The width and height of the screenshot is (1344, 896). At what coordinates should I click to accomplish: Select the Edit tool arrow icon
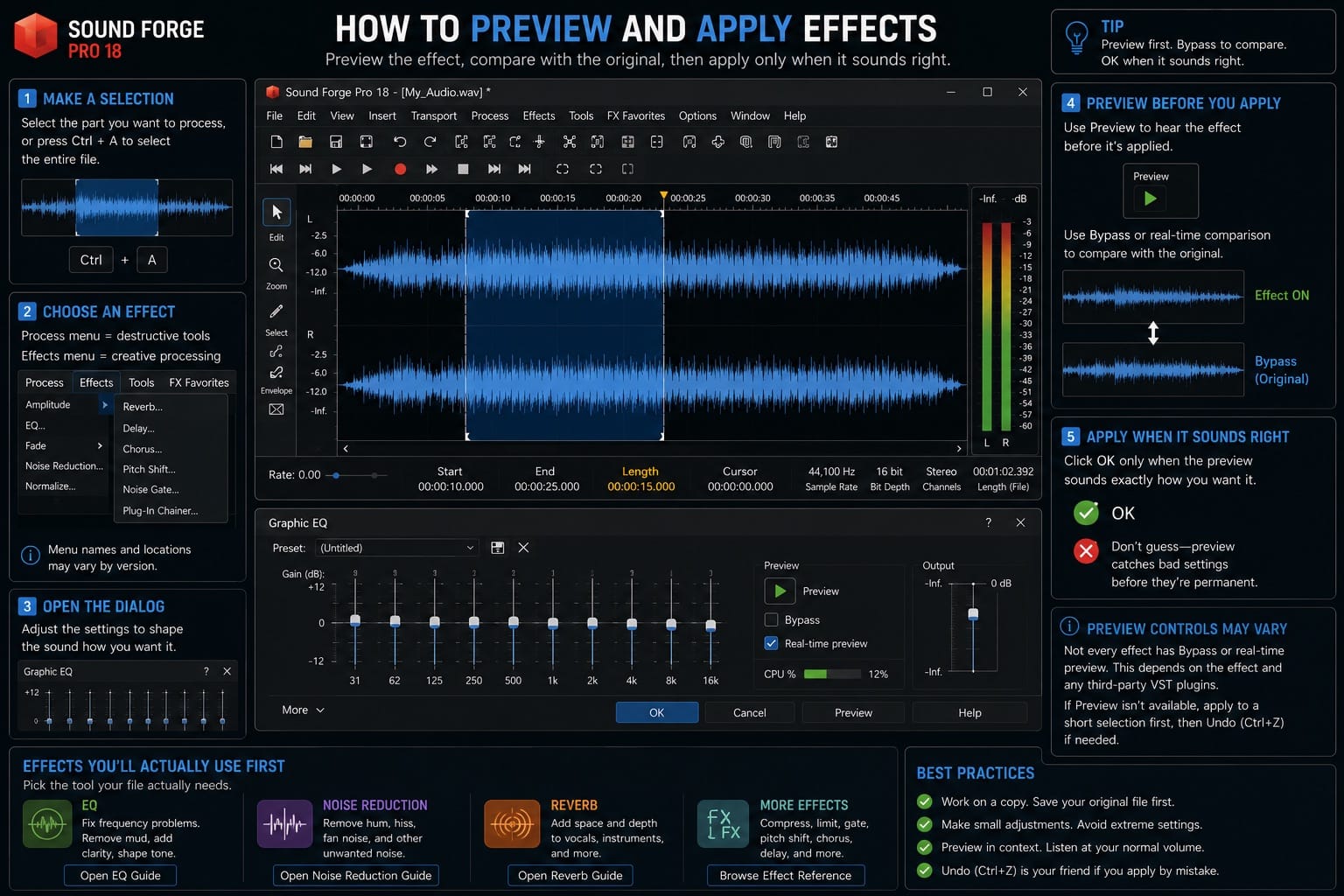tap(276, 213)
